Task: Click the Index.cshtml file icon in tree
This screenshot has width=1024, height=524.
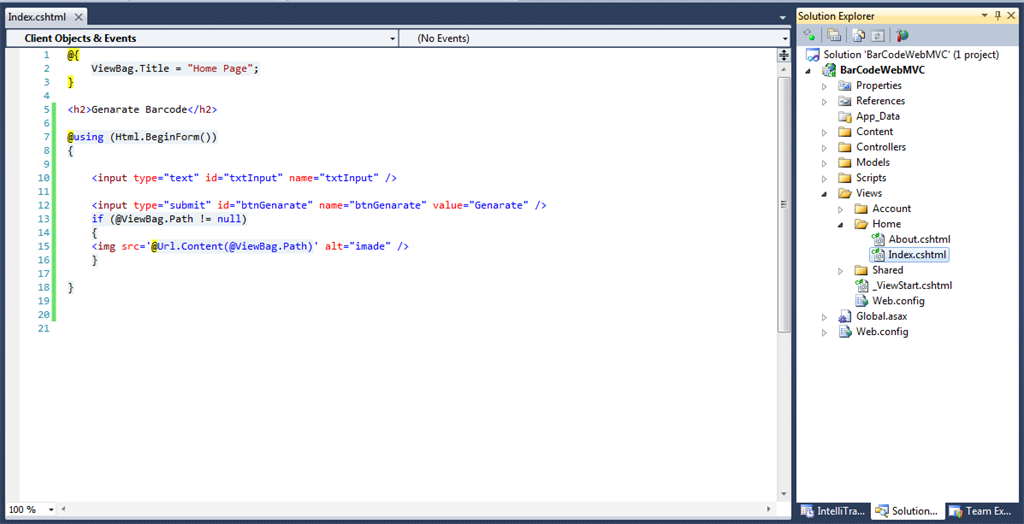Action: (878, 254)
